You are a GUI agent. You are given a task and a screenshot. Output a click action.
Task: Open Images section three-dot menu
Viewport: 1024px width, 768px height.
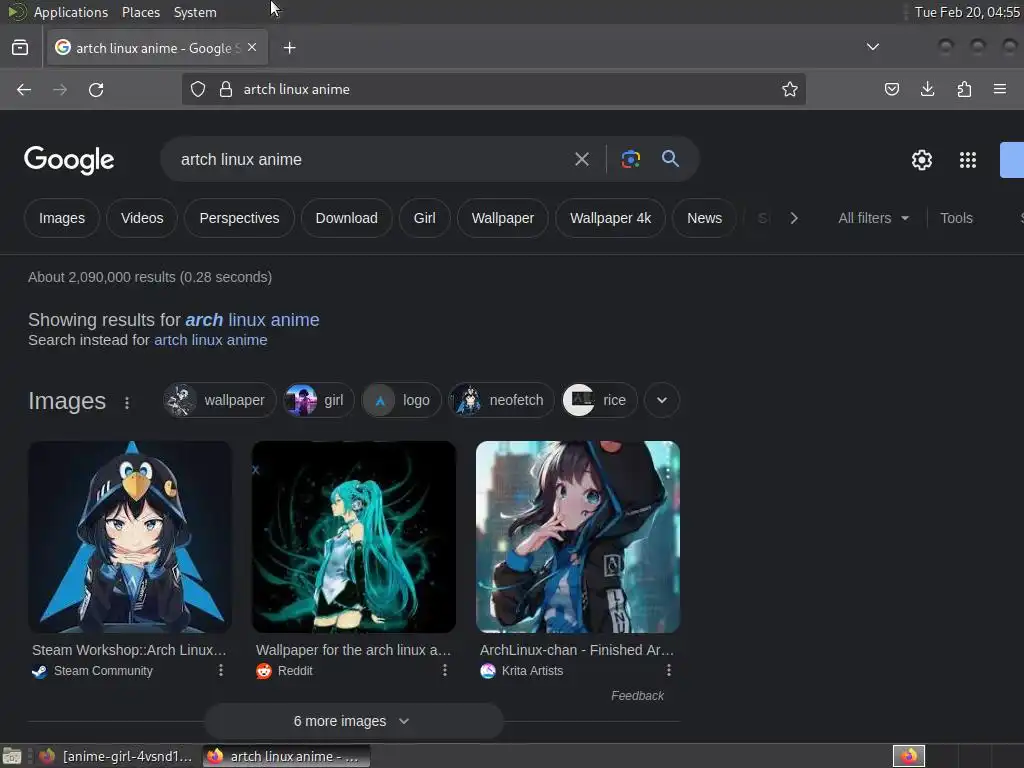127,403
